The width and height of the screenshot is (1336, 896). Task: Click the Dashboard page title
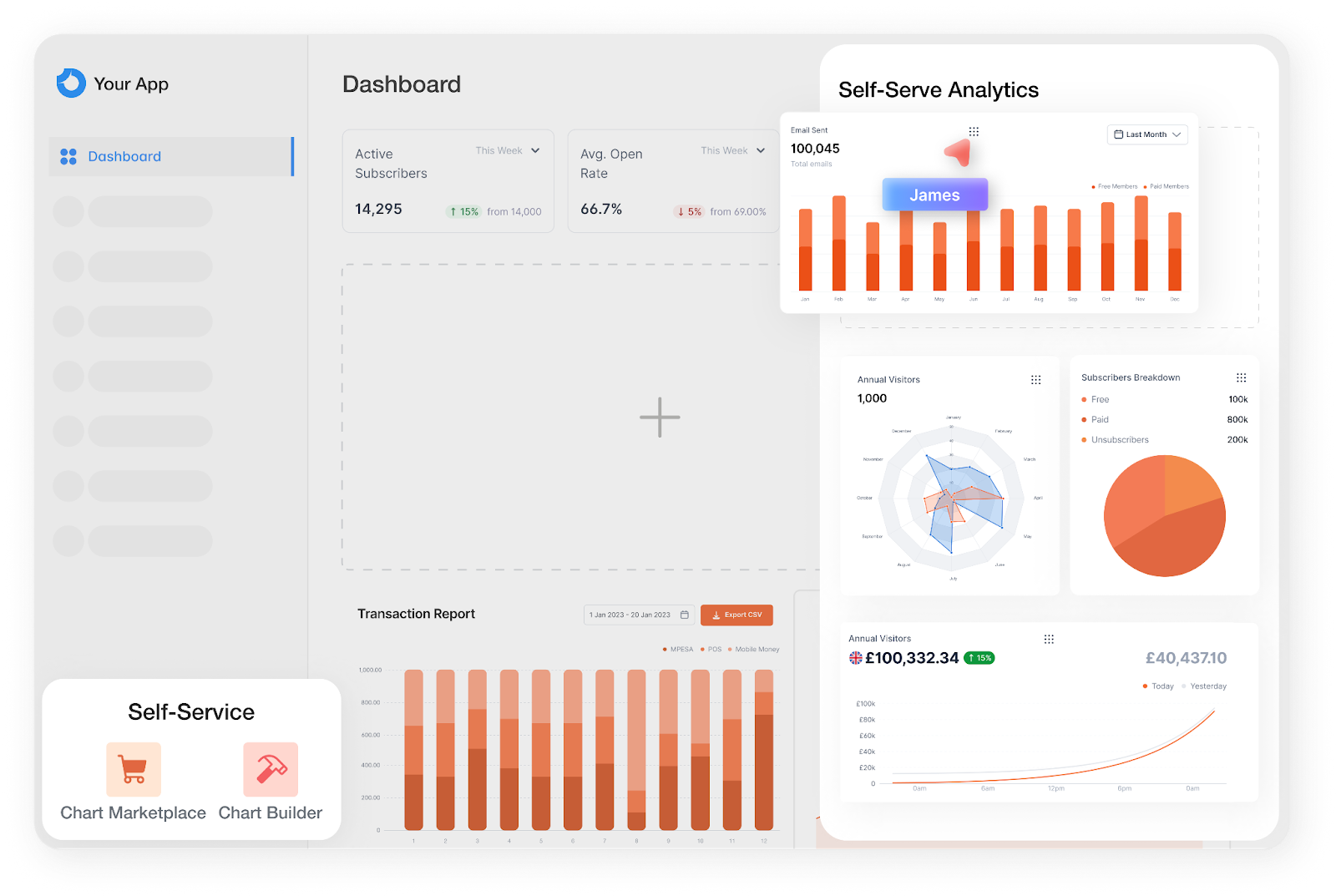click(402, 84)
